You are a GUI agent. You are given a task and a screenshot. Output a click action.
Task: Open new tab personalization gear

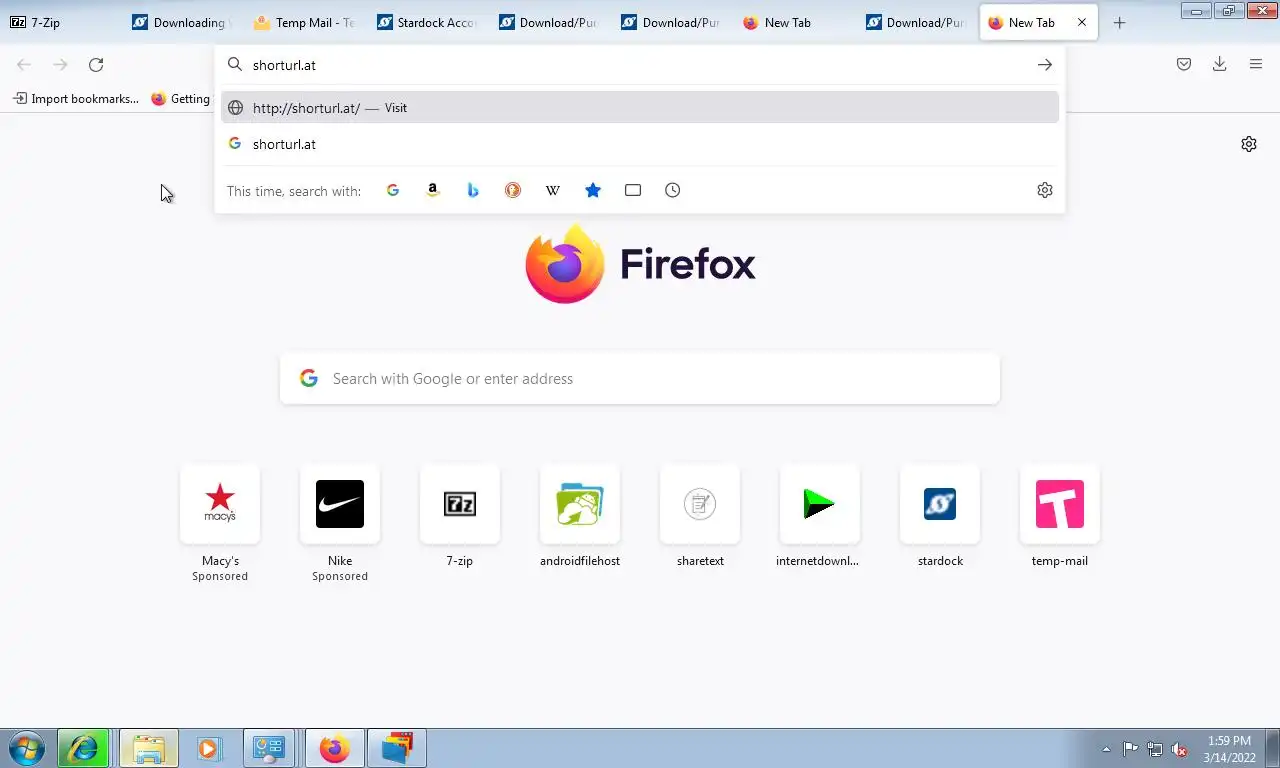tap(1249, 144)
